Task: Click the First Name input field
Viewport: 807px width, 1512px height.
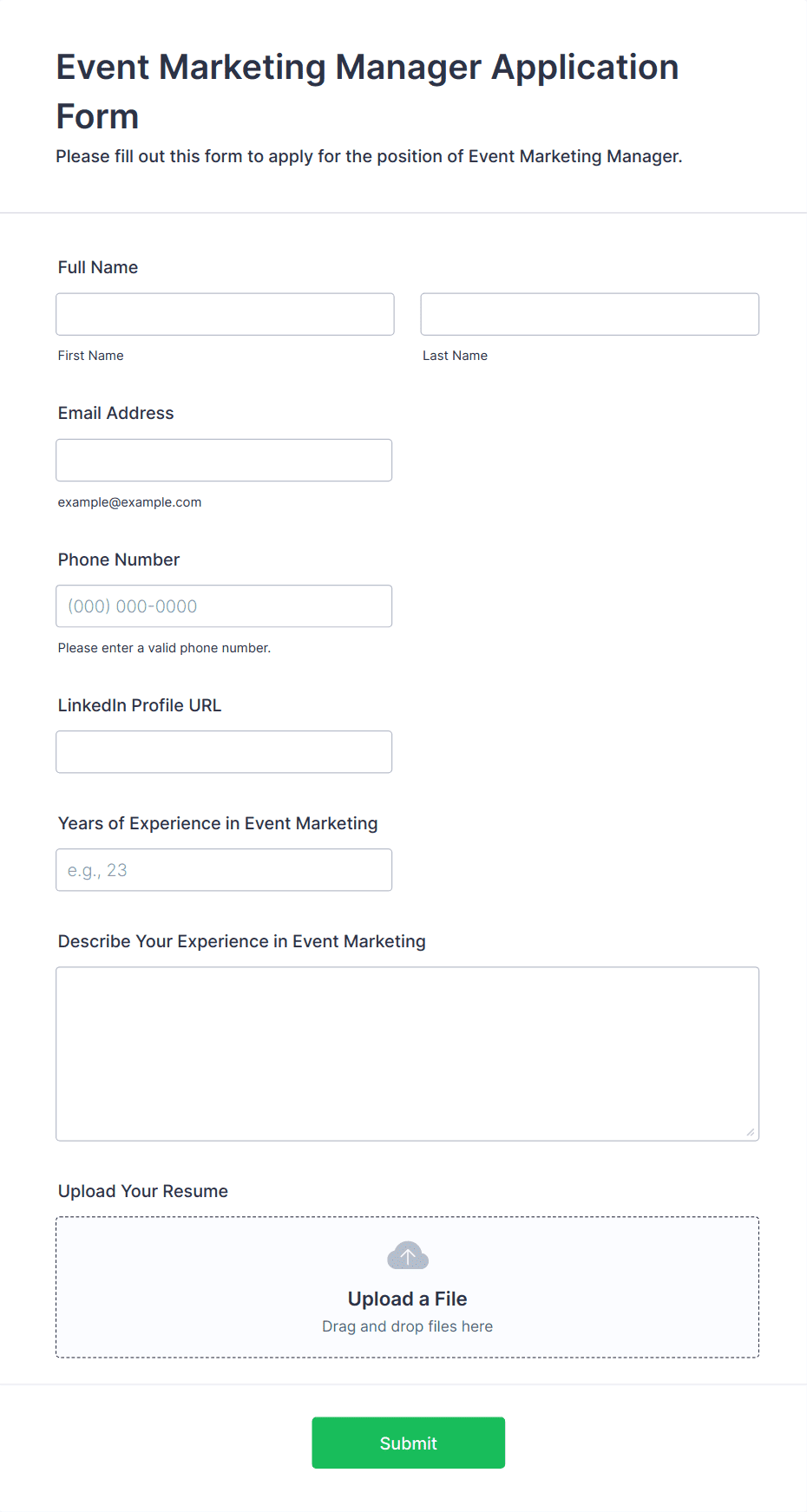Action: pos(225,314)
